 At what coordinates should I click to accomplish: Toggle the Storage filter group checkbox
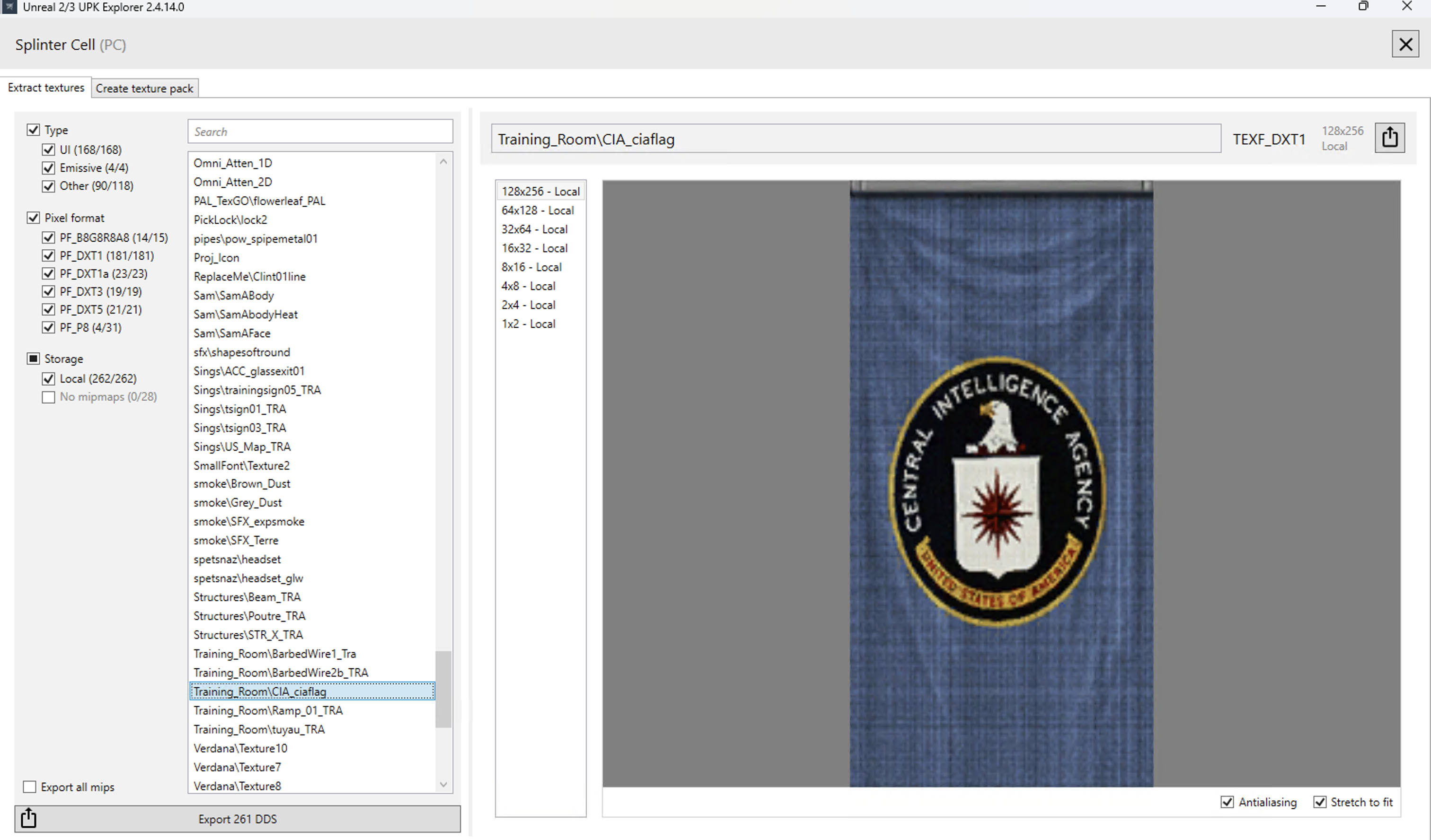coord(34,358)
